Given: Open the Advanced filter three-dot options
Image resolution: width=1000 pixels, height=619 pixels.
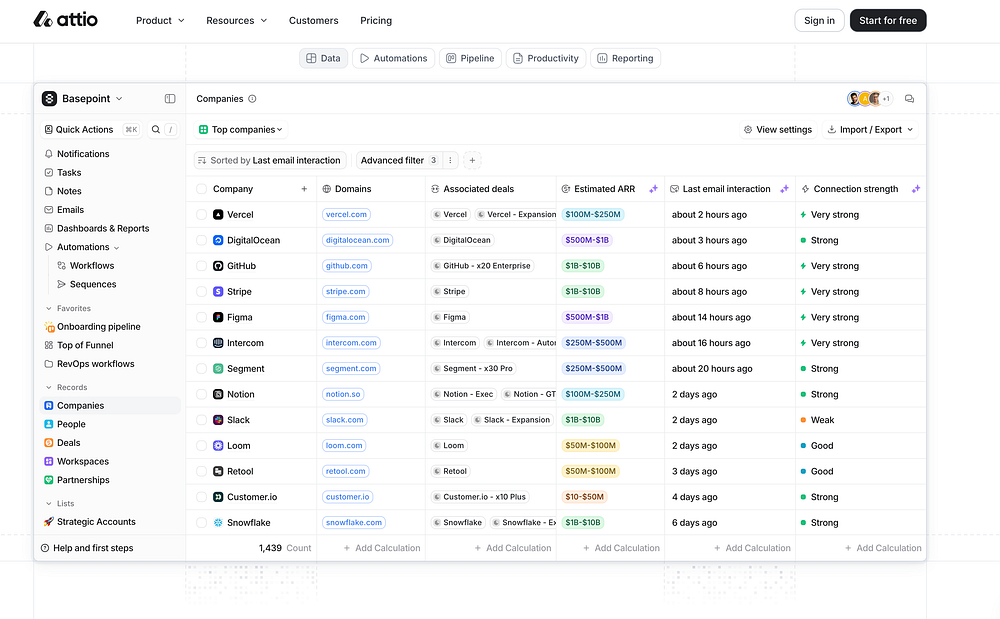Looking at the screenshot, I should [x=450, y=160].
